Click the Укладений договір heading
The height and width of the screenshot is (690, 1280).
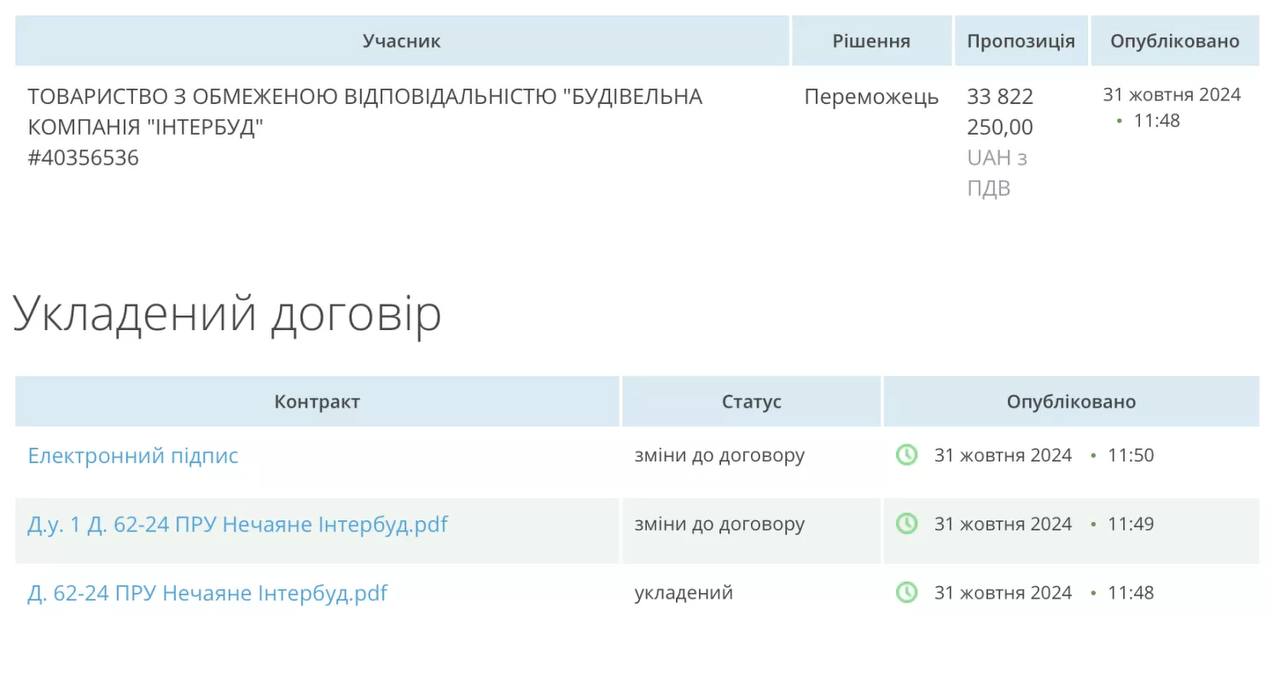click(x=227, y=314)
